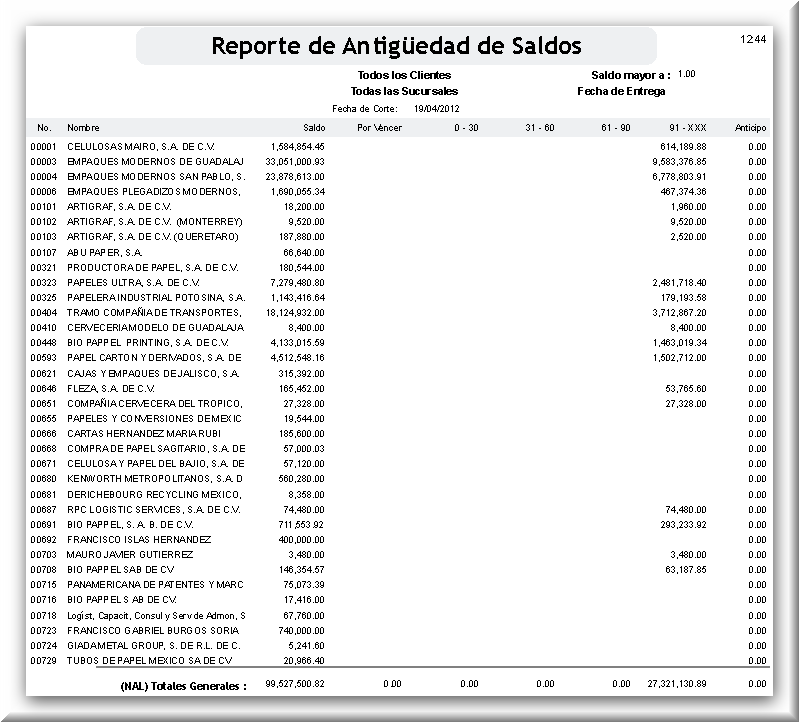799x722 pixels.
Task: Click balance 57,000.03
Action: coord(304,449)
